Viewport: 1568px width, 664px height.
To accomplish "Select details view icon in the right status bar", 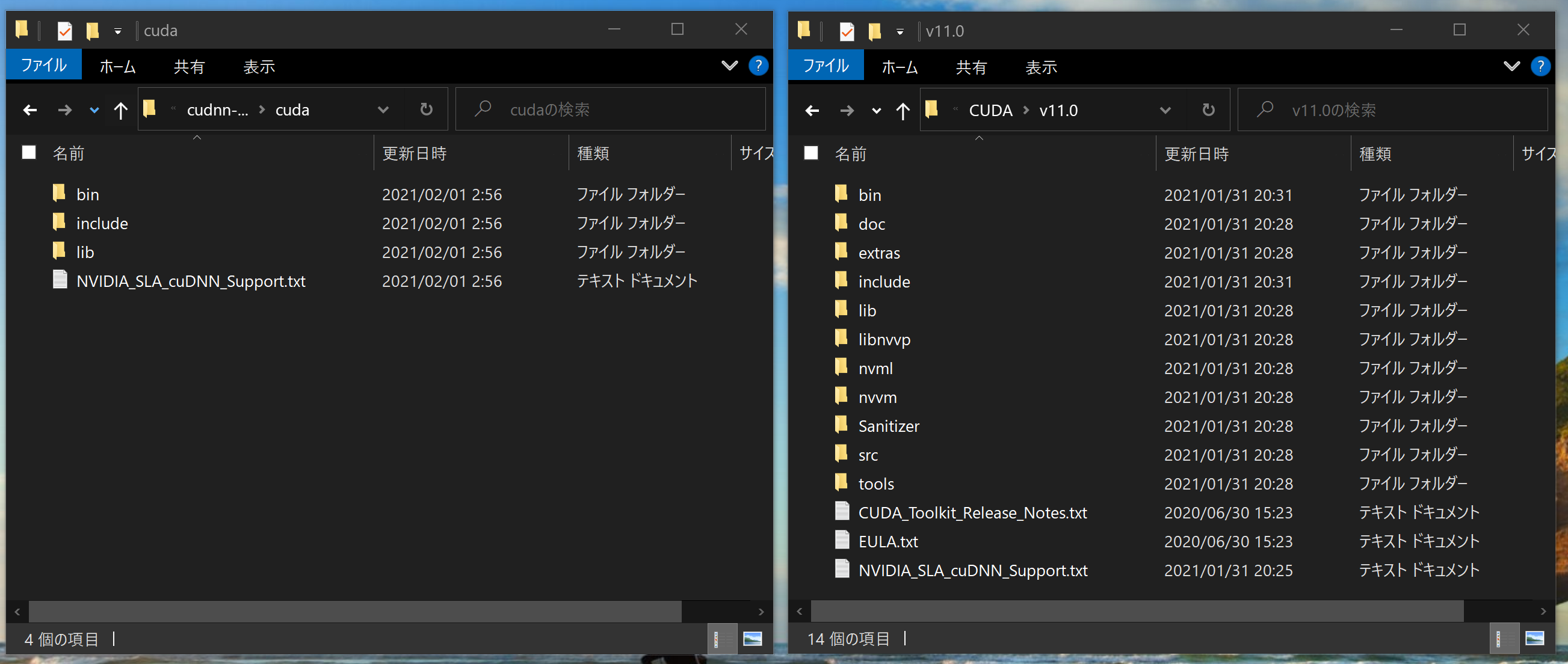I will pos(1504,638).
